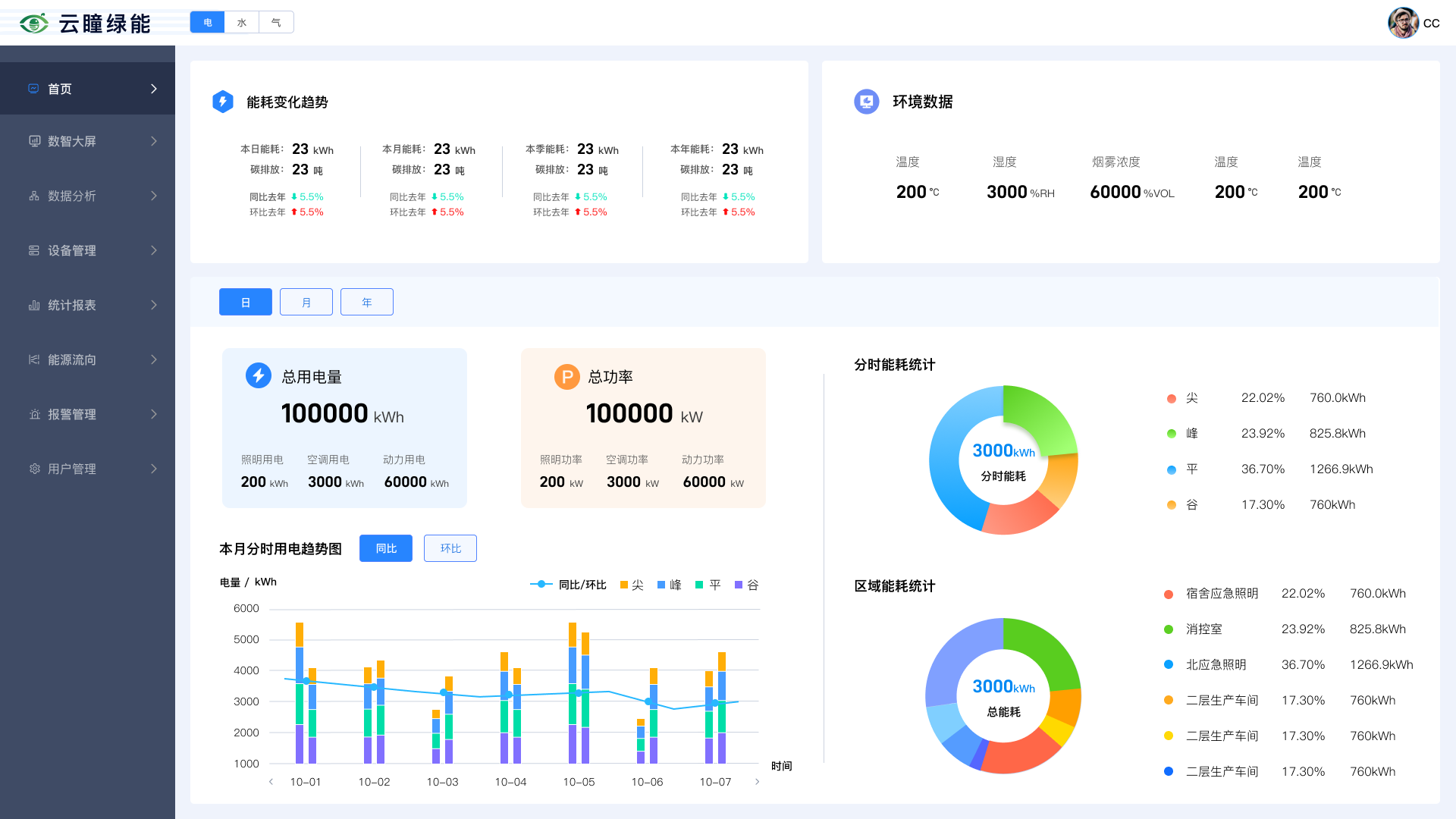Click the 报警管理 alarm icon
The width and height of the screenshot is (1456, 819).
tap(34, 414)
